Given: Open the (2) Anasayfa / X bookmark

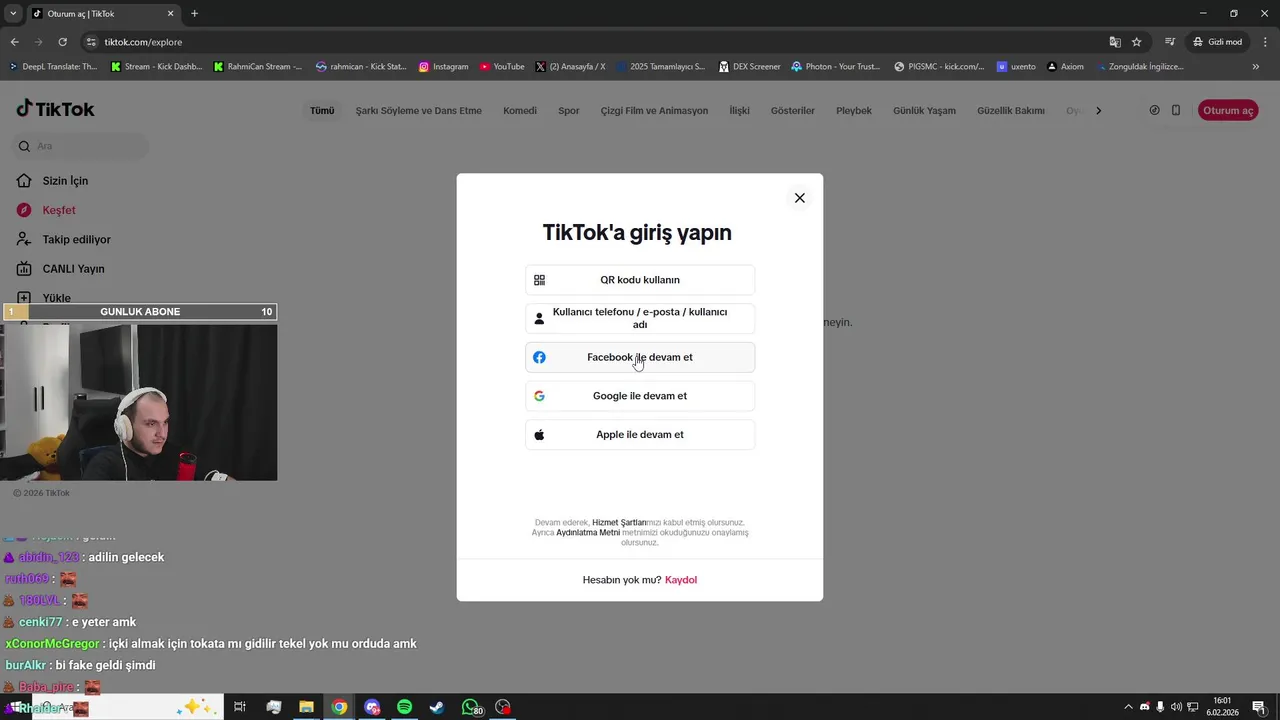Looking at the screenshot, I should tap(570, 66).
